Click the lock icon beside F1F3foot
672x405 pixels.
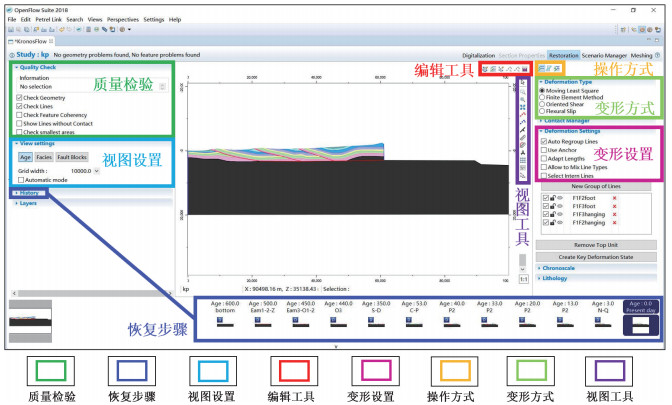click(x=555, y=207)
